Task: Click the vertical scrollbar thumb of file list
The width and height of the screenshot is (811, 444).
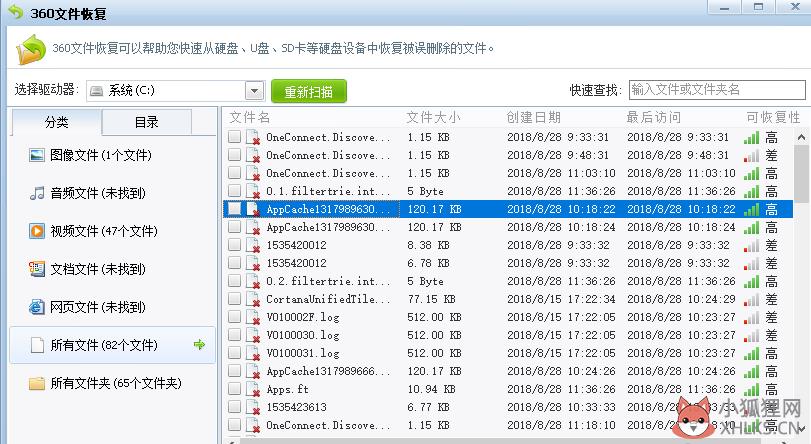Action: point(801,174)
